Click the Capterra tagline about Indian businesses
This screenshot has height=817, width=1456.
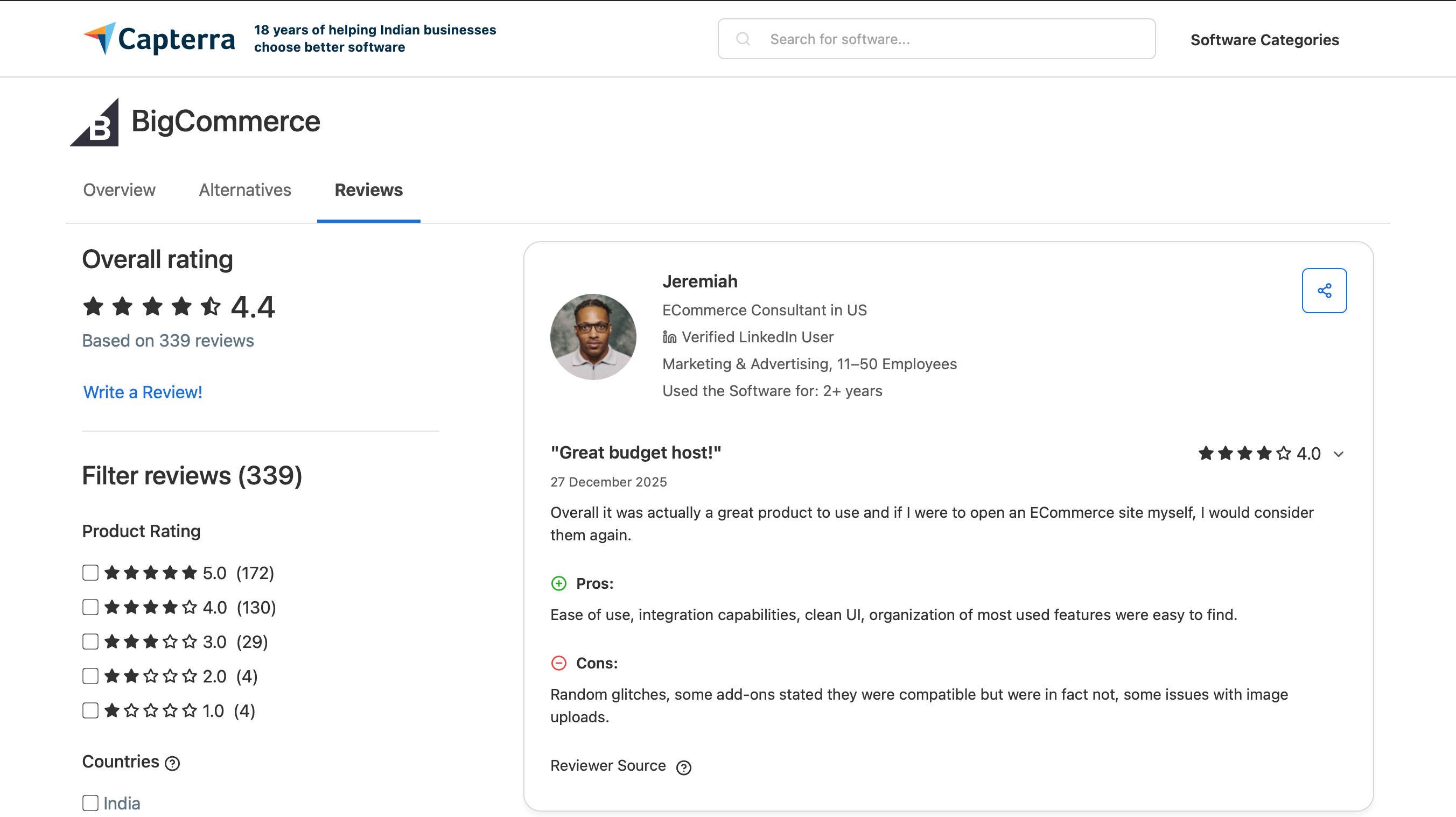tap(375, 38)
